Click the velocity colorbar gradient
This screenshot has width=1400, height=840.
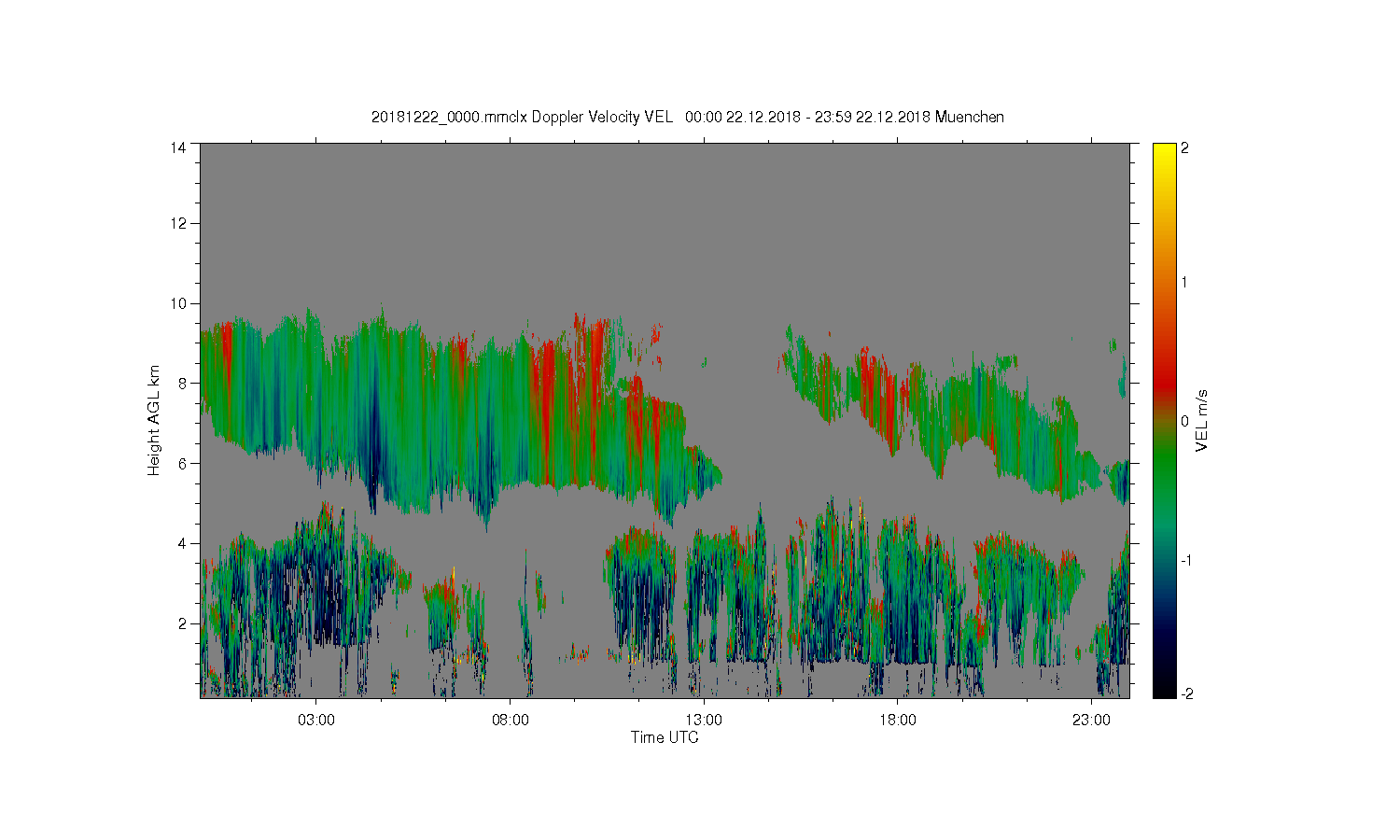(1164, 420)
